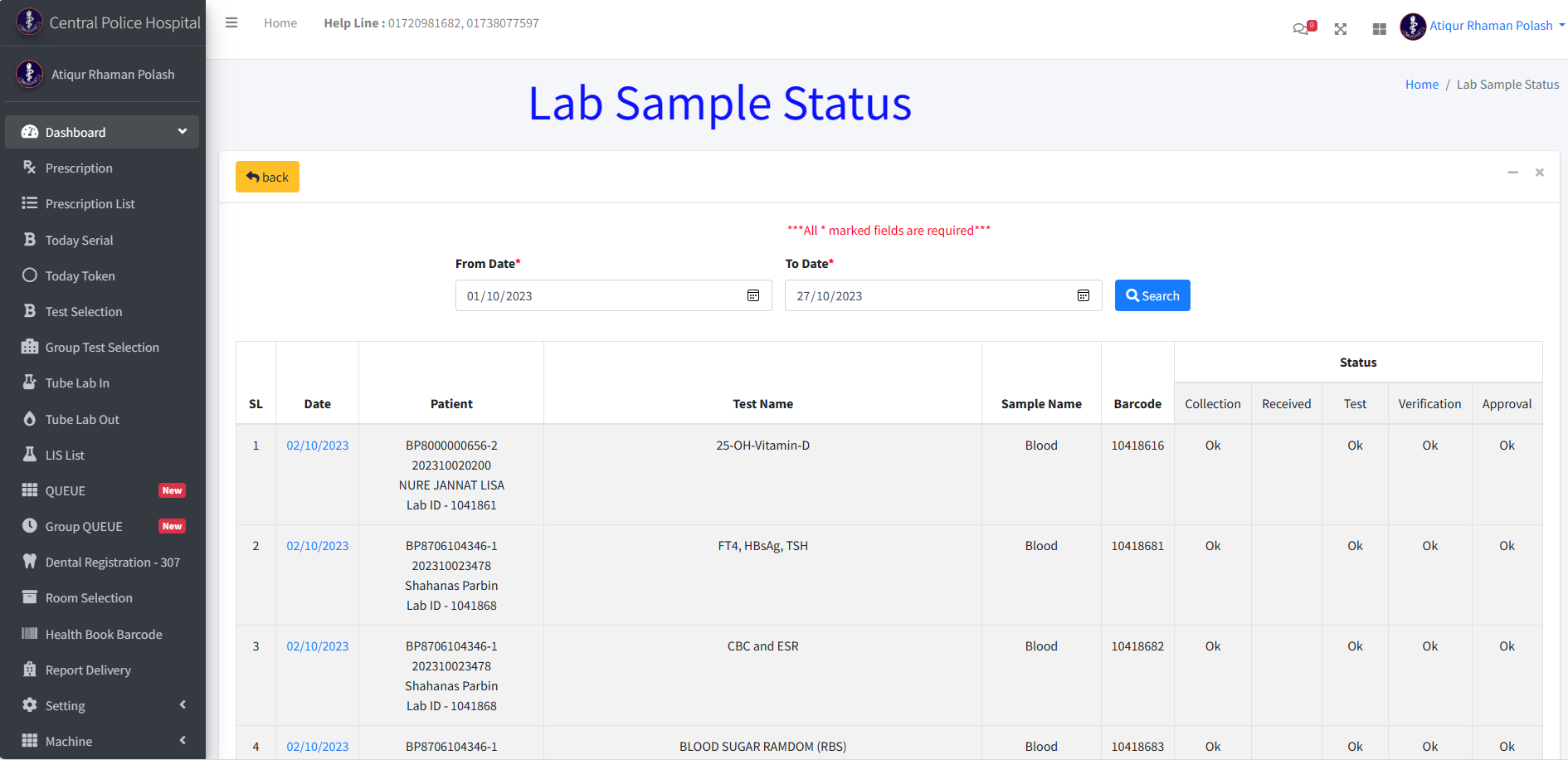Click the 25-OH-Vitamin-D test name
Image resolution: width=1568 pixels, height=760 pixels.
tap(763, 446)
